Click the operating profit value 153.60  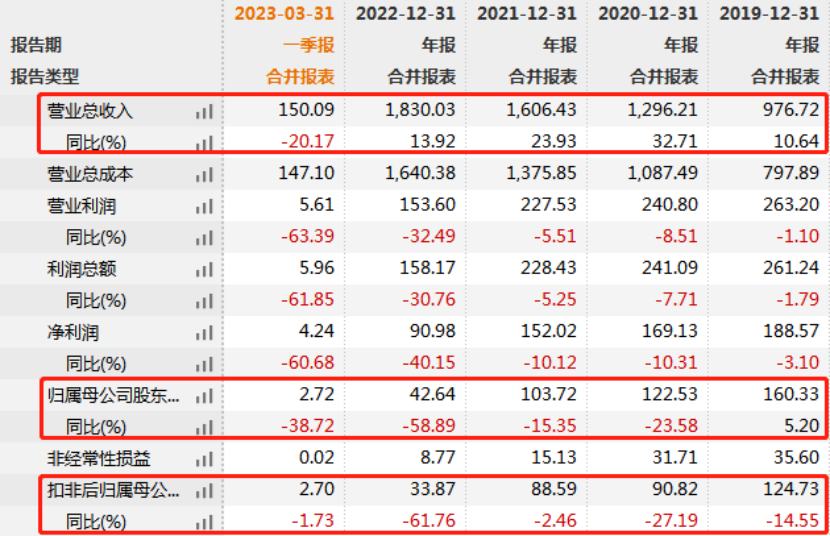pyautogui.click(x=428, y=205)
